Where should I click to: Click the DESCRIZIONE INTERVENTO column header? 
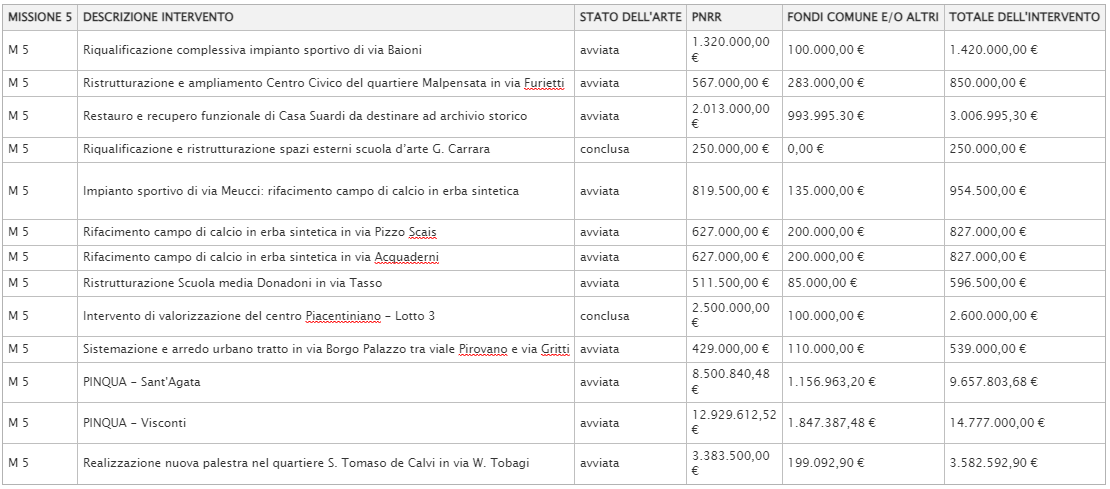(158, 17)
